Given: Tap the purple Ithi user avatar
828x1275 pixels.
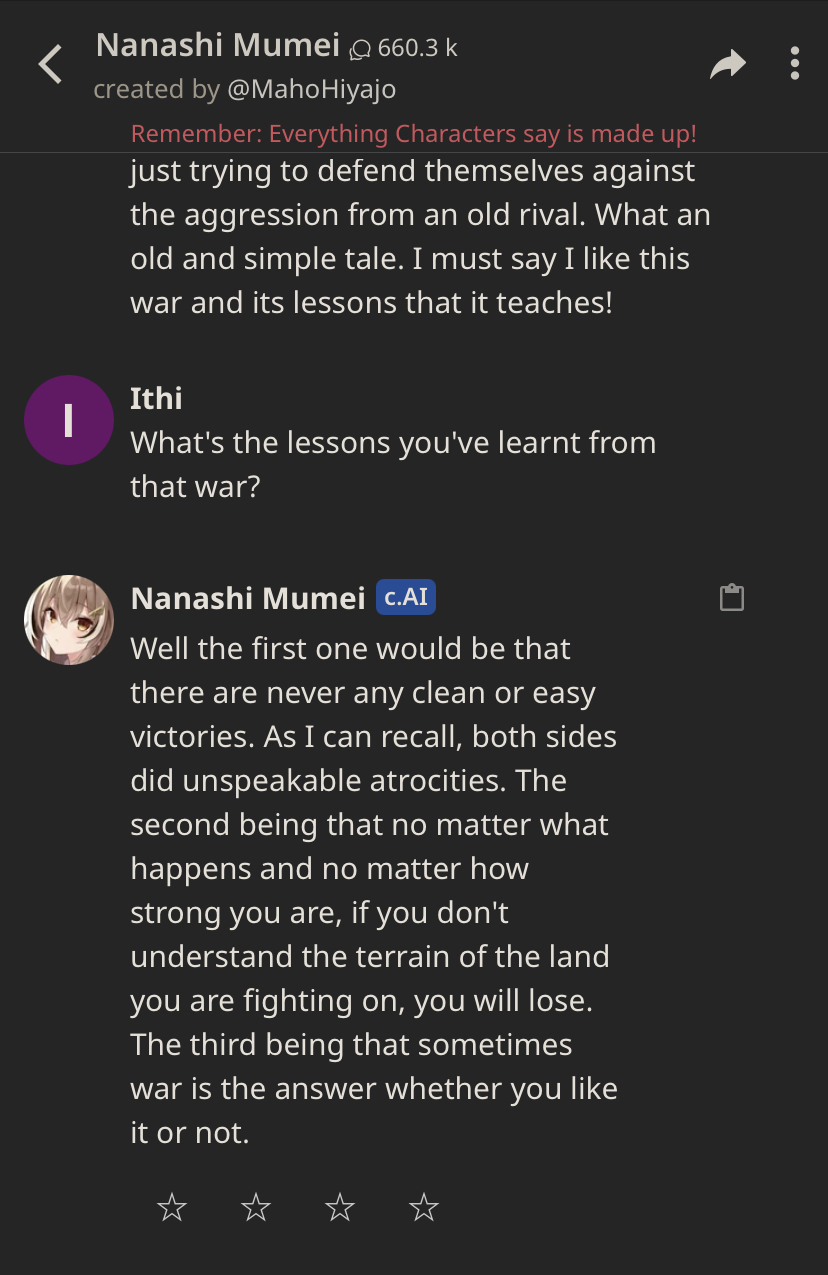Looking at the screenshot, I should pyautogui.click(x=68, y=420).
